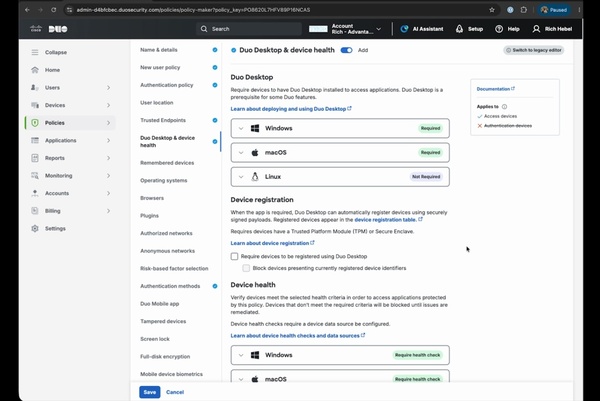Click the Policies shield icon
600x401 pixels.
pyautogui.click(x=35, y=122)
